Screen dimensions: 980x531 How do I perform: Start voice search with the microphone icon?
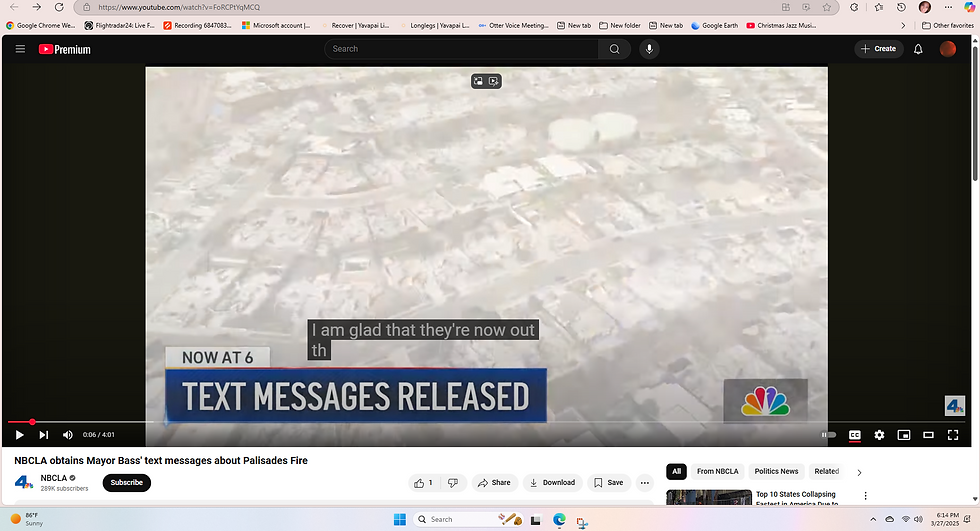tap(649, 49)
